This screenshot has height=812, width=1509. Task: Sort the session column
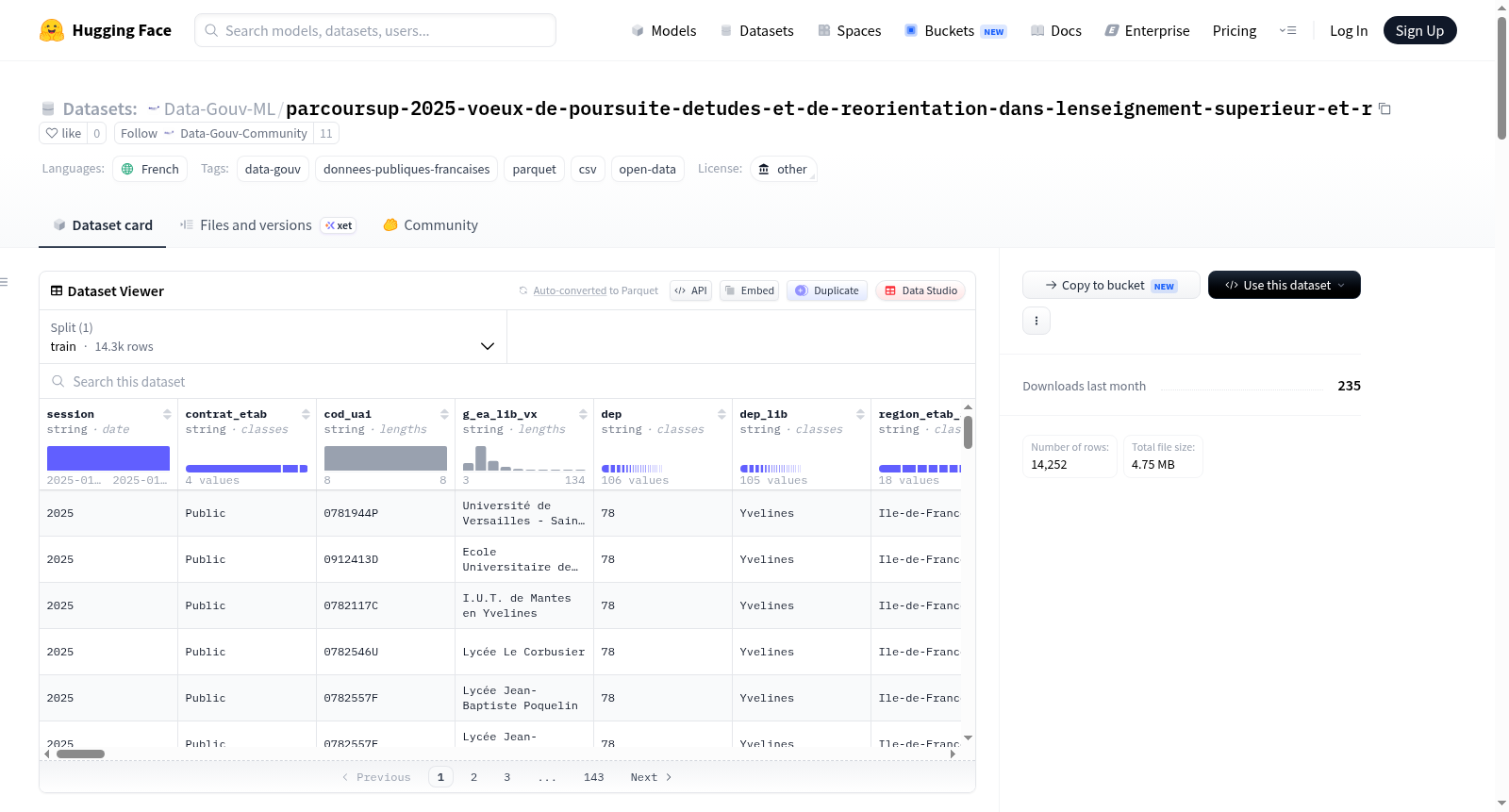[167, 414]
